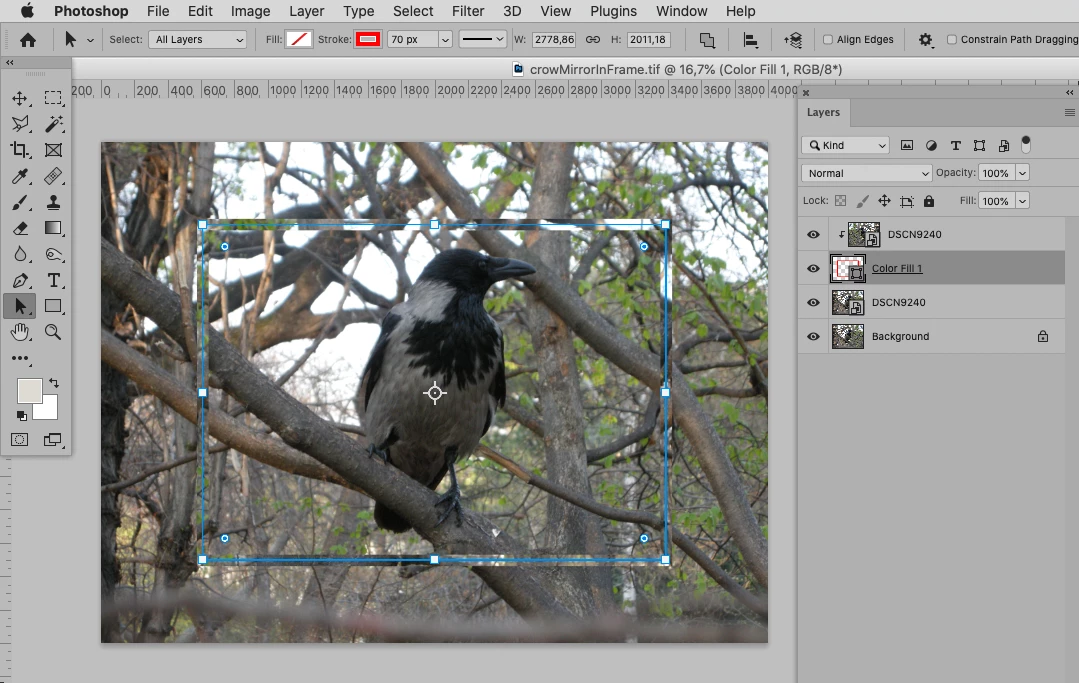Select the Rectangle shape tool
Viewport: 1079px width, 683px height.
(53, 306)
